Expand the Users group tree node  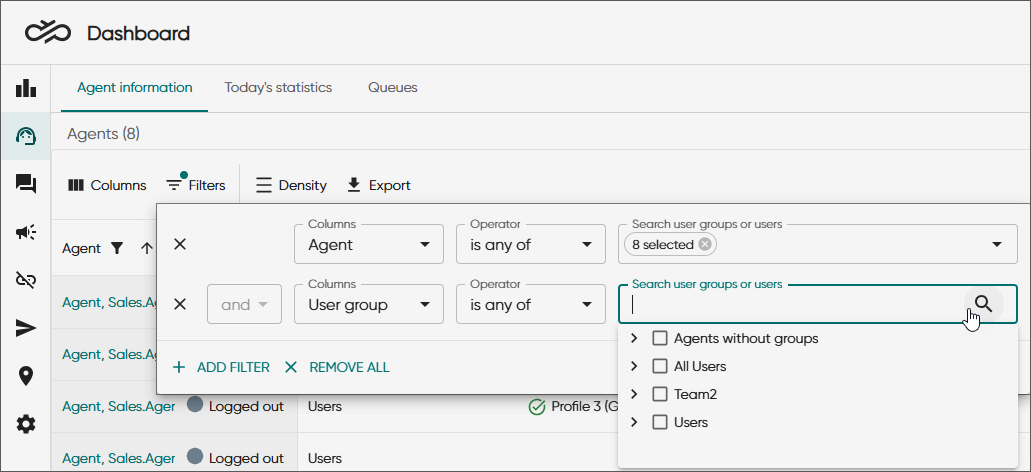634,422
